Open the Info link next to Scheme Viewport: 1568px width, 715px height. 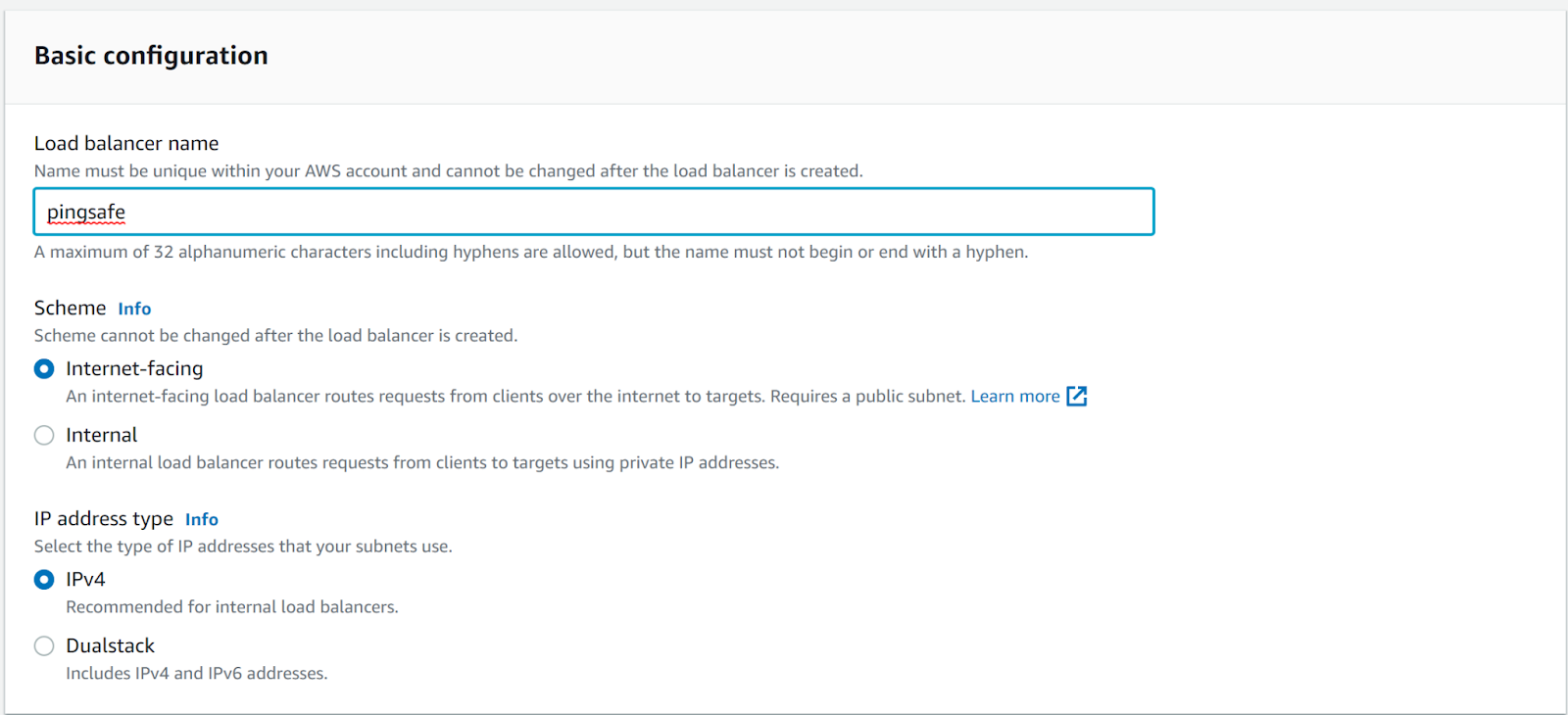pyautogui.click(x=134, y=309)
